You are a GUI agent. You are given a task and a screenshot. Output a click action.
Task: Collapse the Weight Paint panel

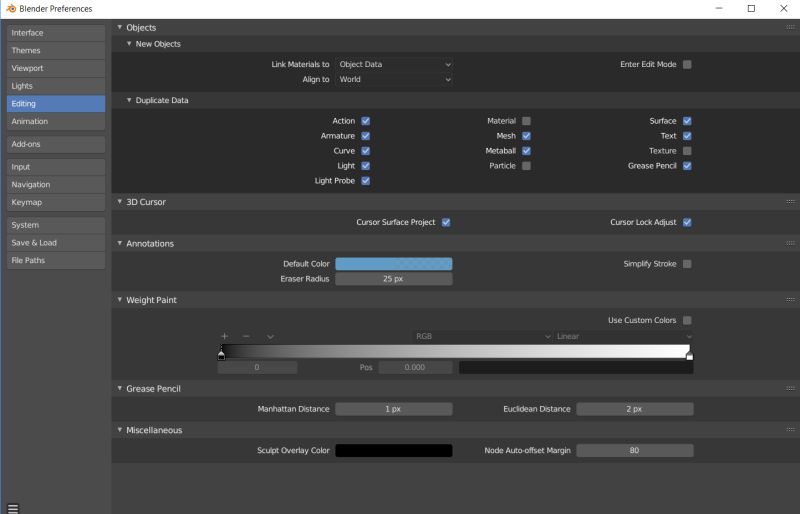(120, 300)
